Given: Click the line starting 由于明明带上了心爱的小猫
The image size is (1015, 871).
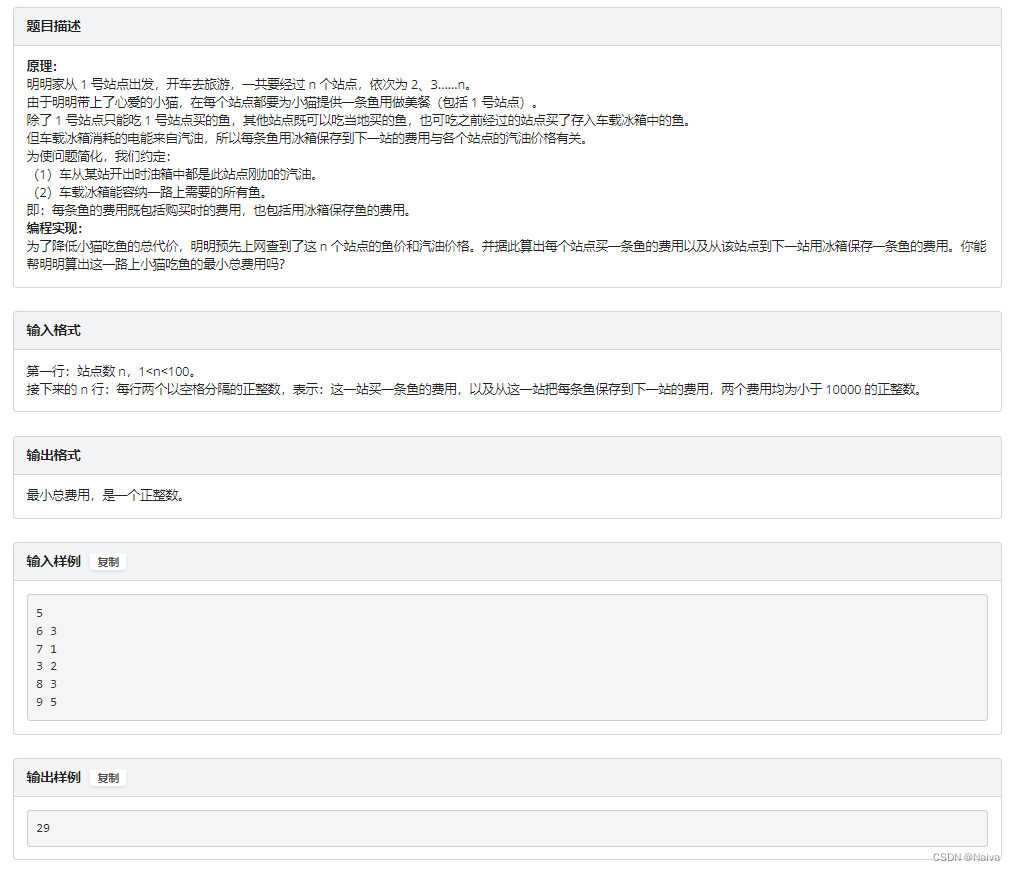Looking at the screenshot, I should pos(282,102).
